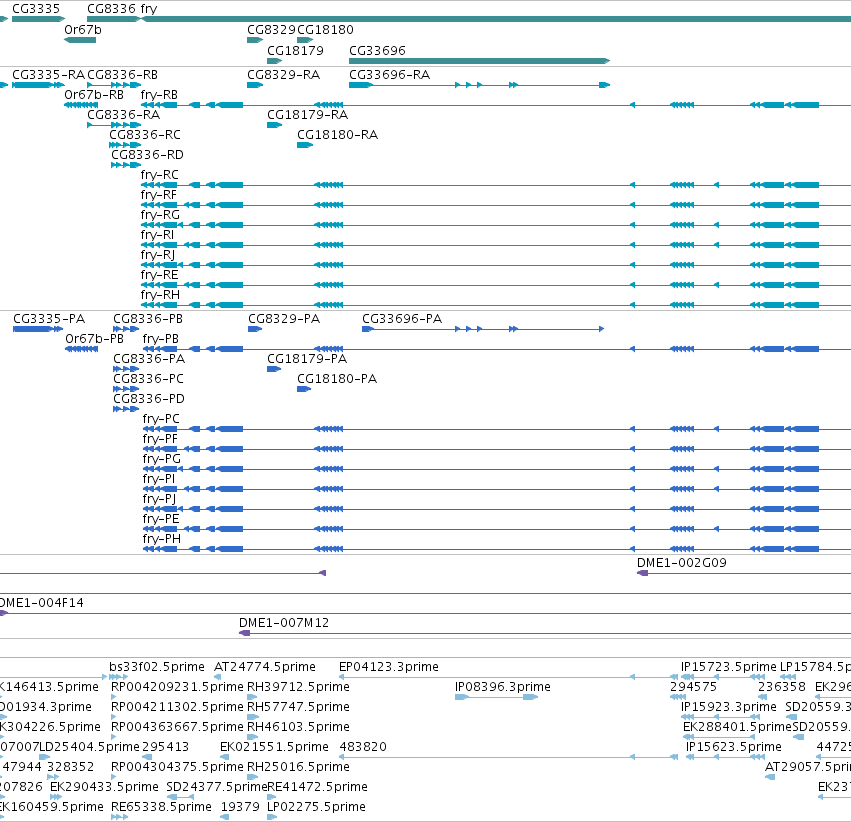Click the CG8329 gene label
Viewport: 851px width, 822px height.
[x=271, y=30]
